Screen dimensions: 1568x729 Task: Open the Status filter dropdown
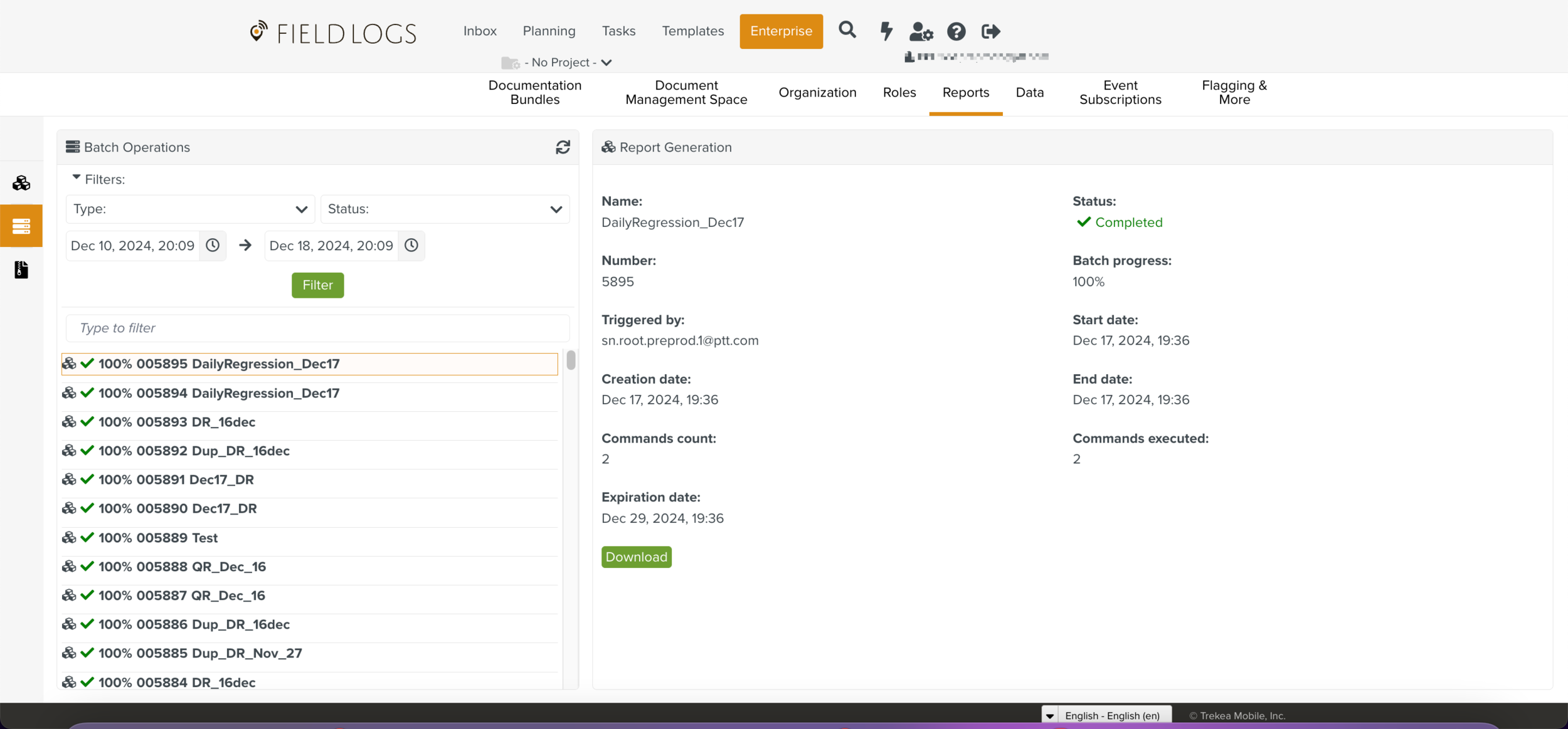point(445,209)
